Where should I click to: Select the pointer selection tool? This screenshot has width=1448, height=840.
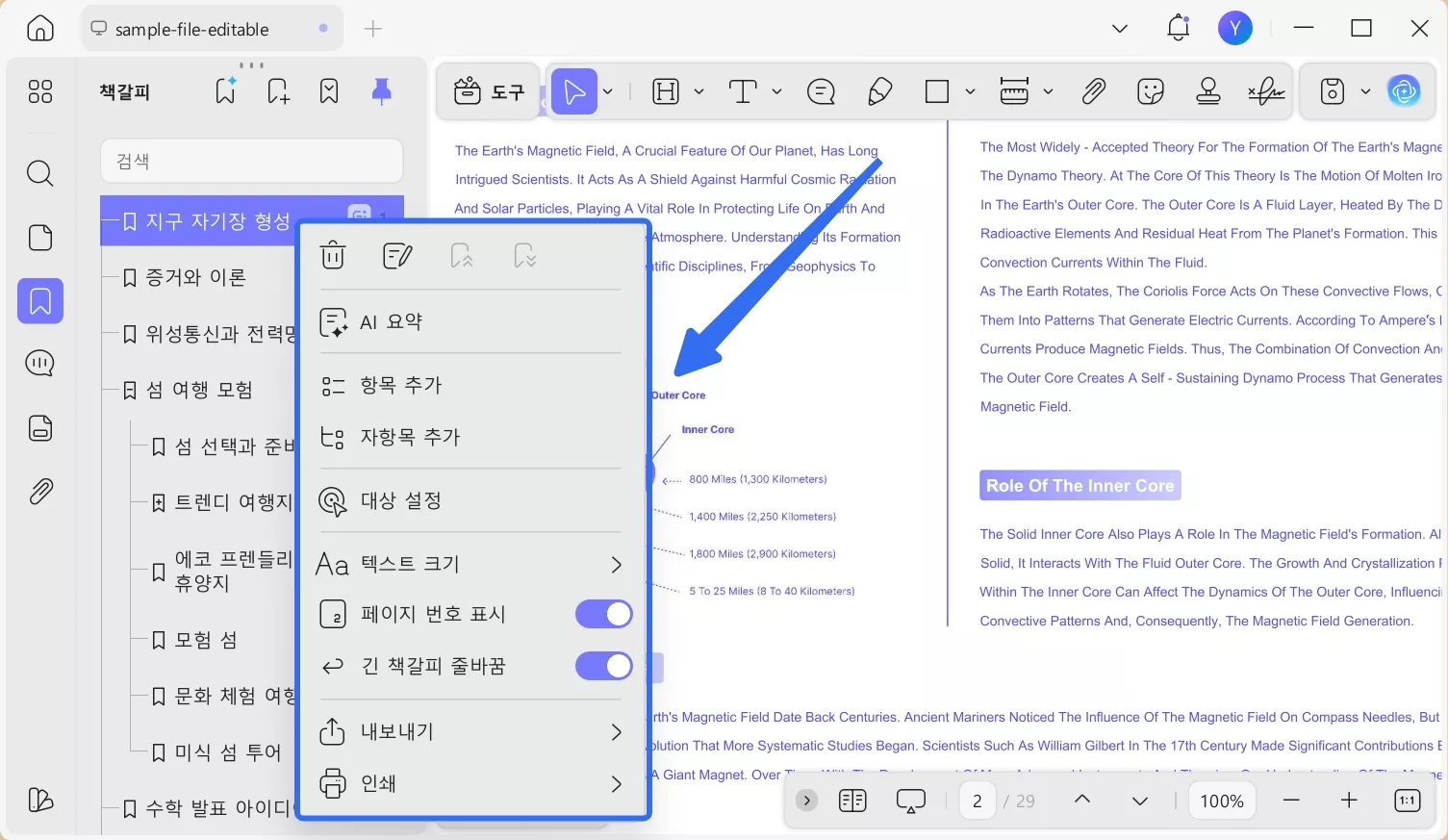coord(574,90)
